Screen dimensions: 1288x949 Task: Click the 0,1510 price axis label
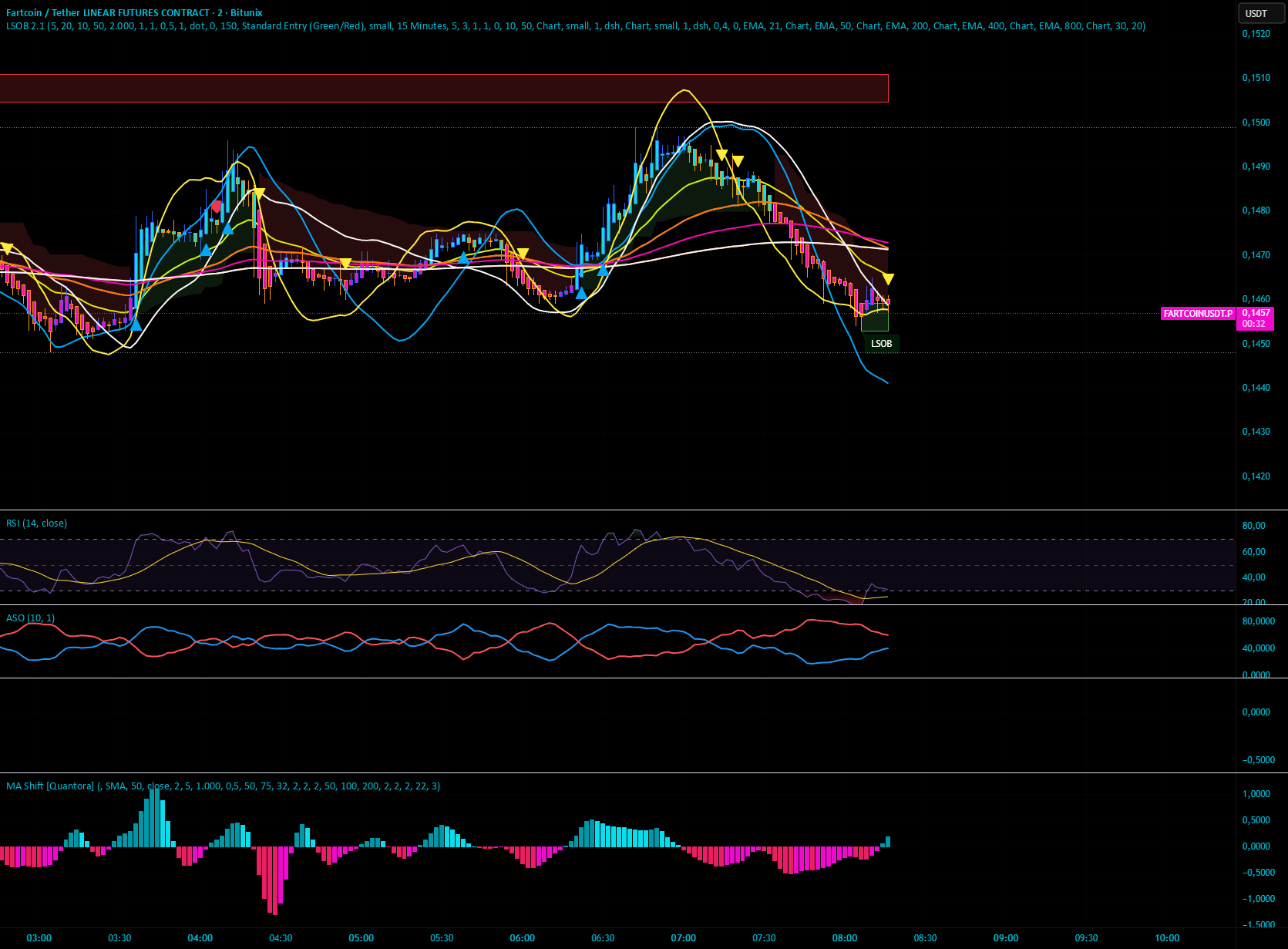click(x=1256, y=78)
